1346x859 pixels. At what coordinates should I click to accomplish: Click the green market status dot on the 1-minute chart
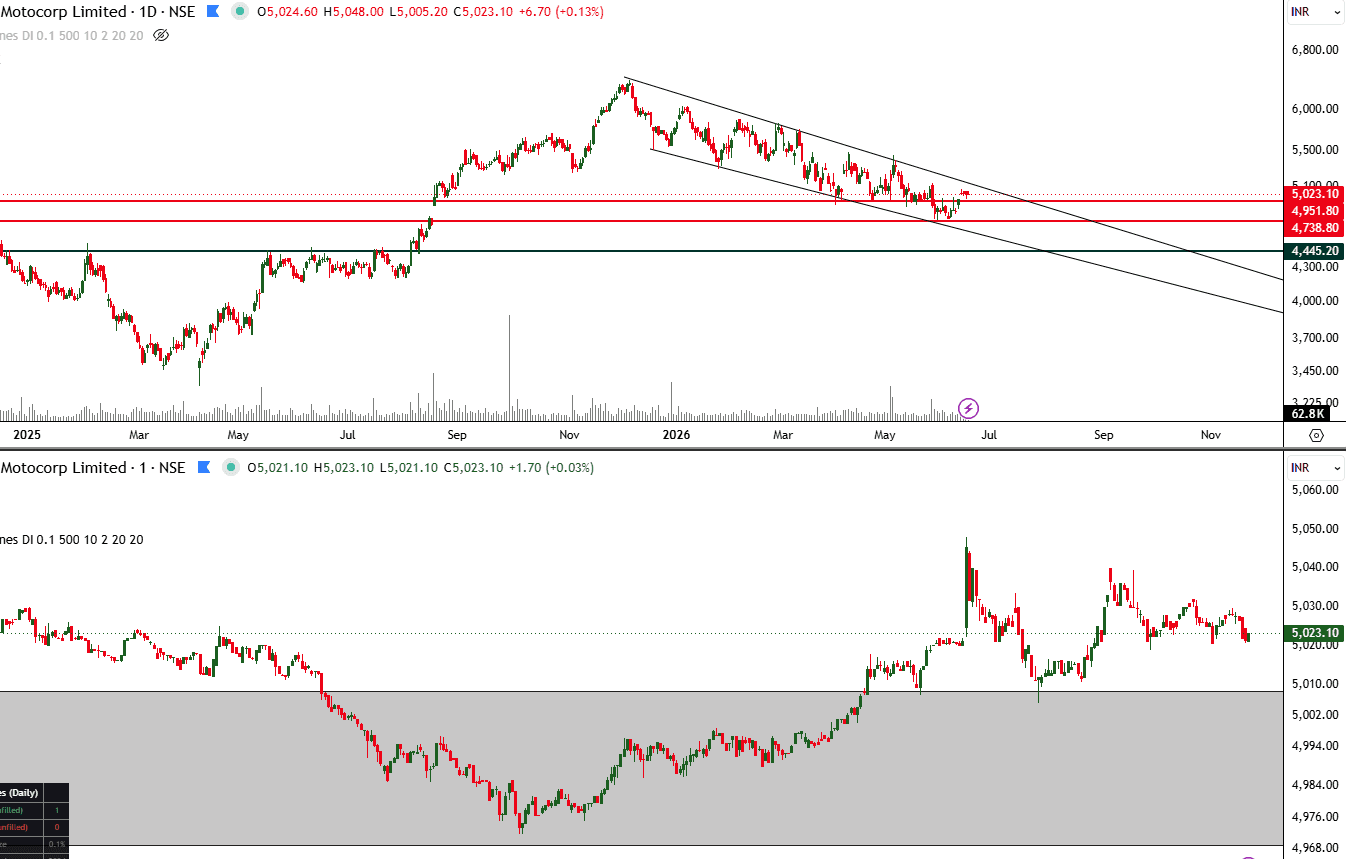pyautogui.click(x=231, y=467)
